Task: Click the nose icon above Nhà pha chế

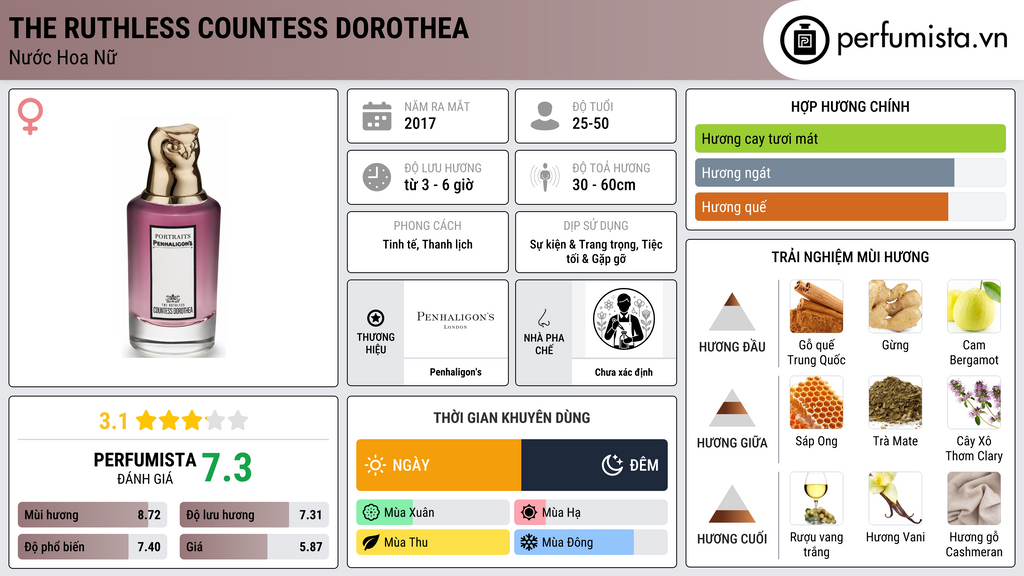Action: coord(543,318)
